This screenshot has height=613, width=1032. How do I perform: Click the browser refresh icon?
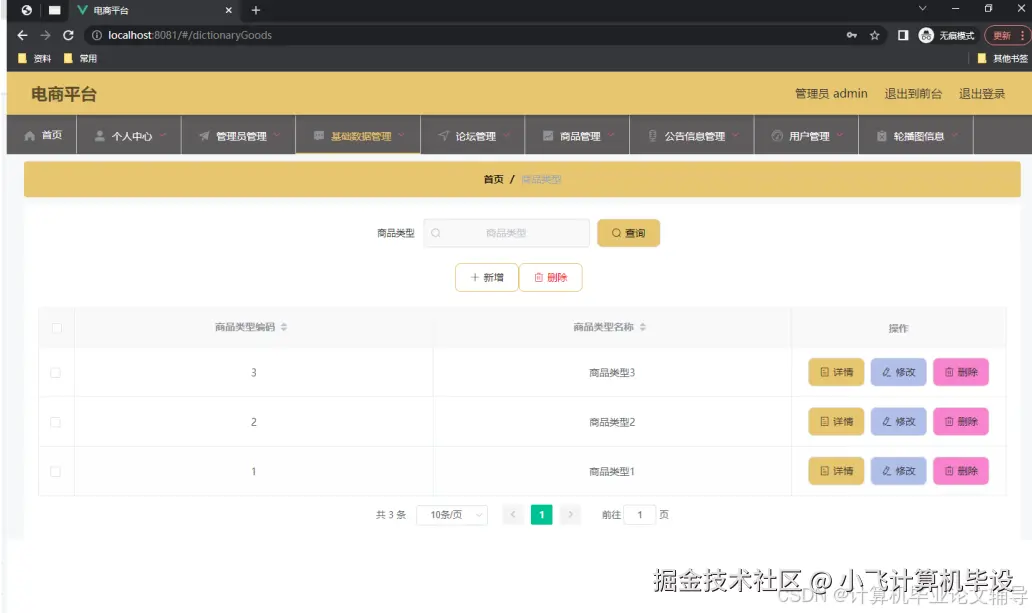67,34
